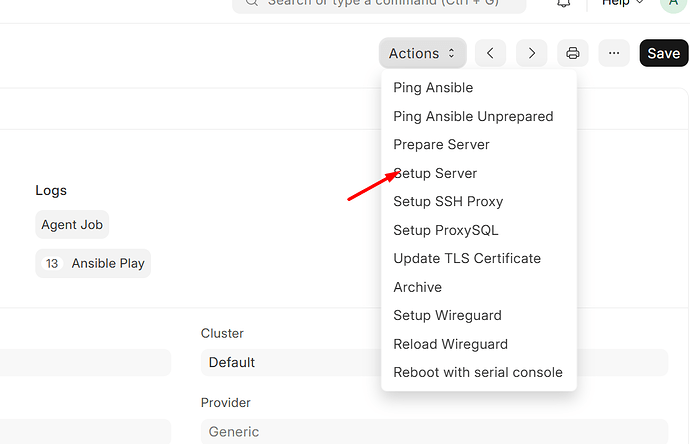Open the three-dots more options menu
Image resolution: width=690 pixels, height=444 pixels.
614,53
